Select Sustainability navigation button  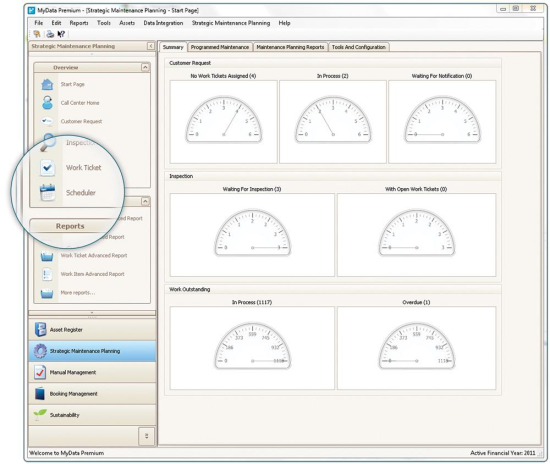click(x=92, y=415)
